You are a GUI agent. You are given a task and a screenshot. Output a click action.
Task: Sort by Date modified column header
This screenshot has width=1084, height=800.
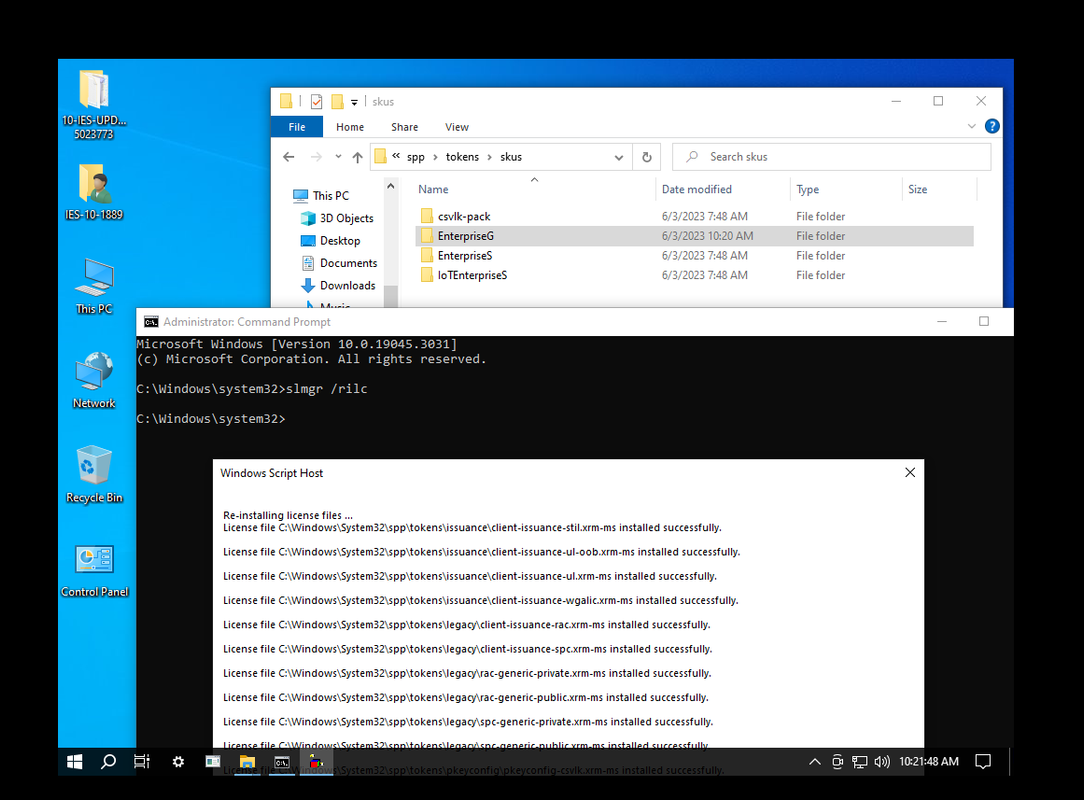pos(697,189)
